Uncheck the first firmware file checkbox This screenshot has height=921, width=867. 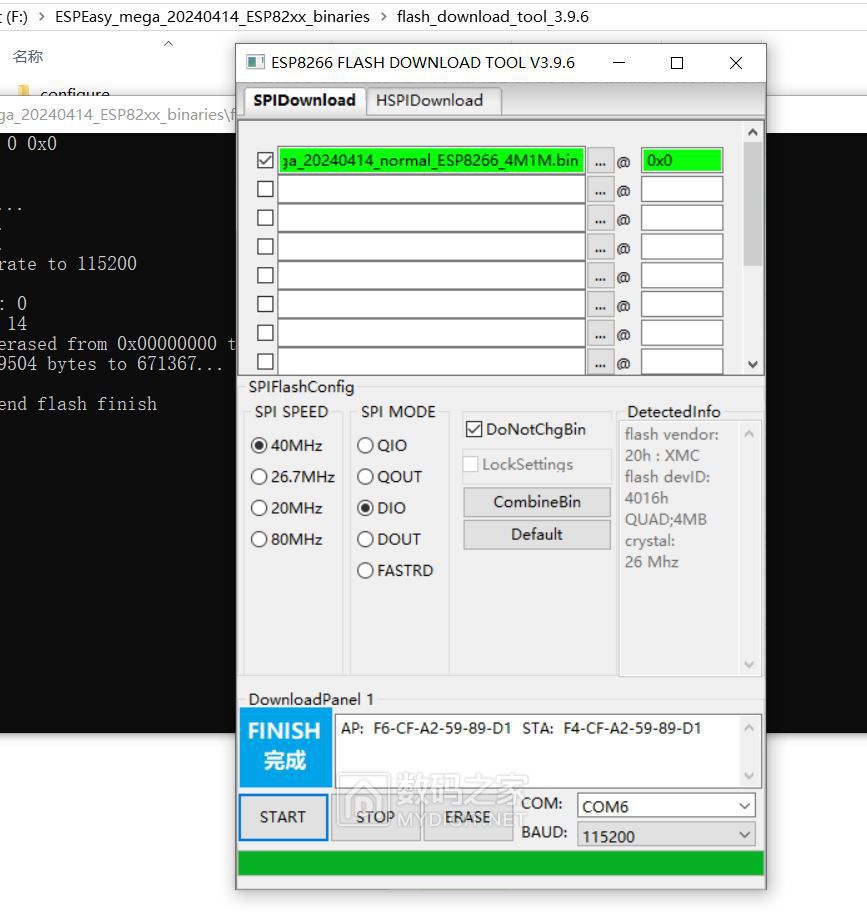265,160
